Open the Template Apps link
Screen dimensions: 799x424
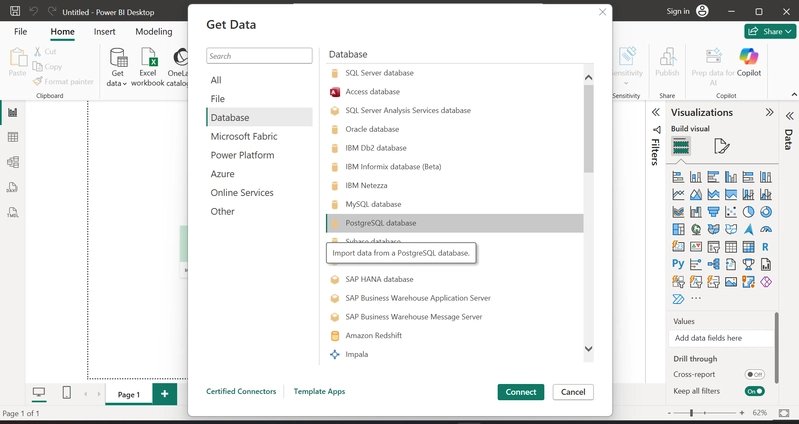tap(319, 391)
